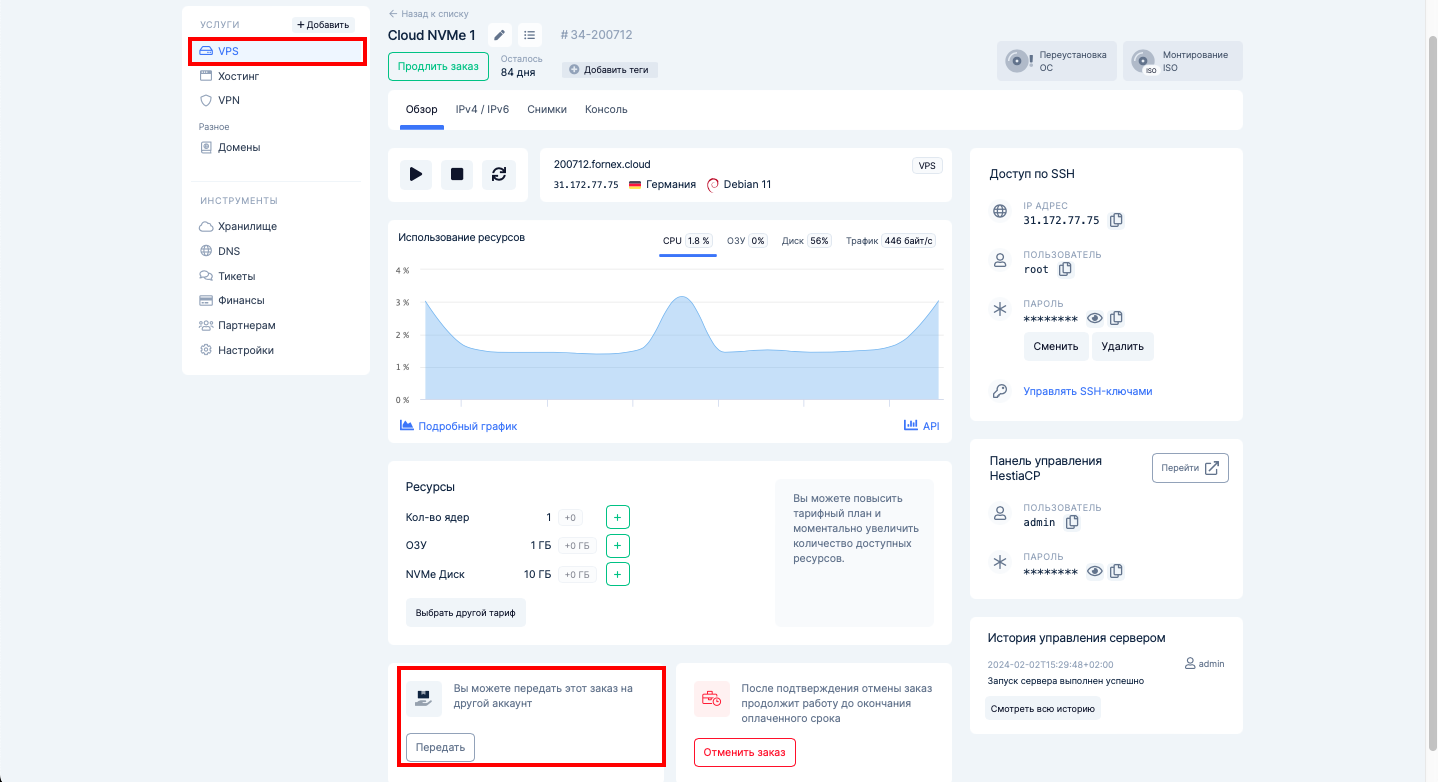Click Продлить заказ button
Screen dimensions: 1438x782
pyautogui.click(x=438, y=66)
